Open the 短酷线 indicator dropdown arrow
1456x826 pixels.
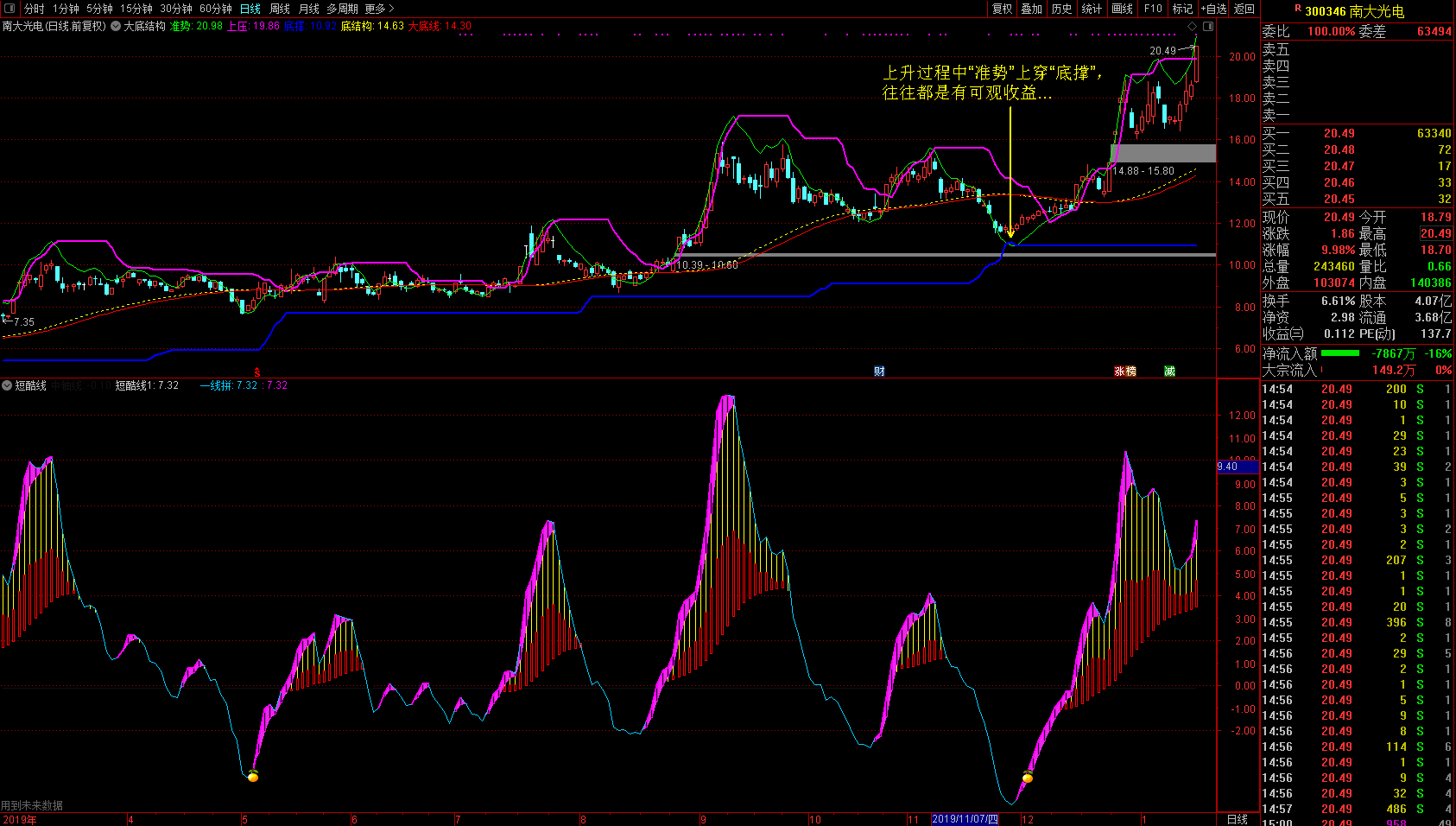point(7,385)
